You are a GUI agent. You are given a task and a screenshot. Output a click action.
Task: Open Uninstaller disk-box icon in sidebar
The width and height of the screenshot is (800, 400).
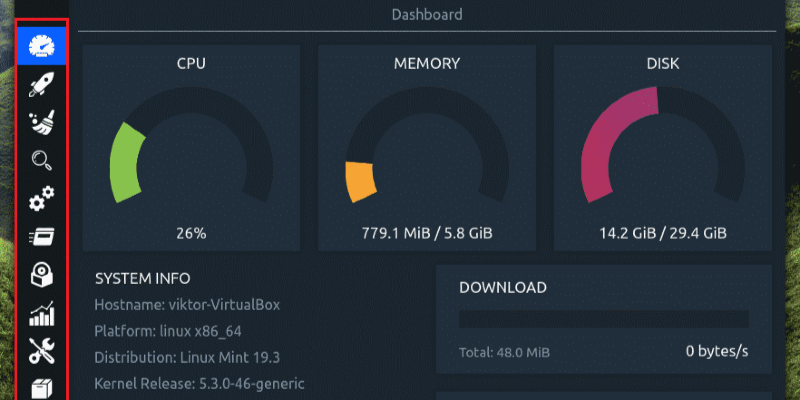tap(42, 275)
